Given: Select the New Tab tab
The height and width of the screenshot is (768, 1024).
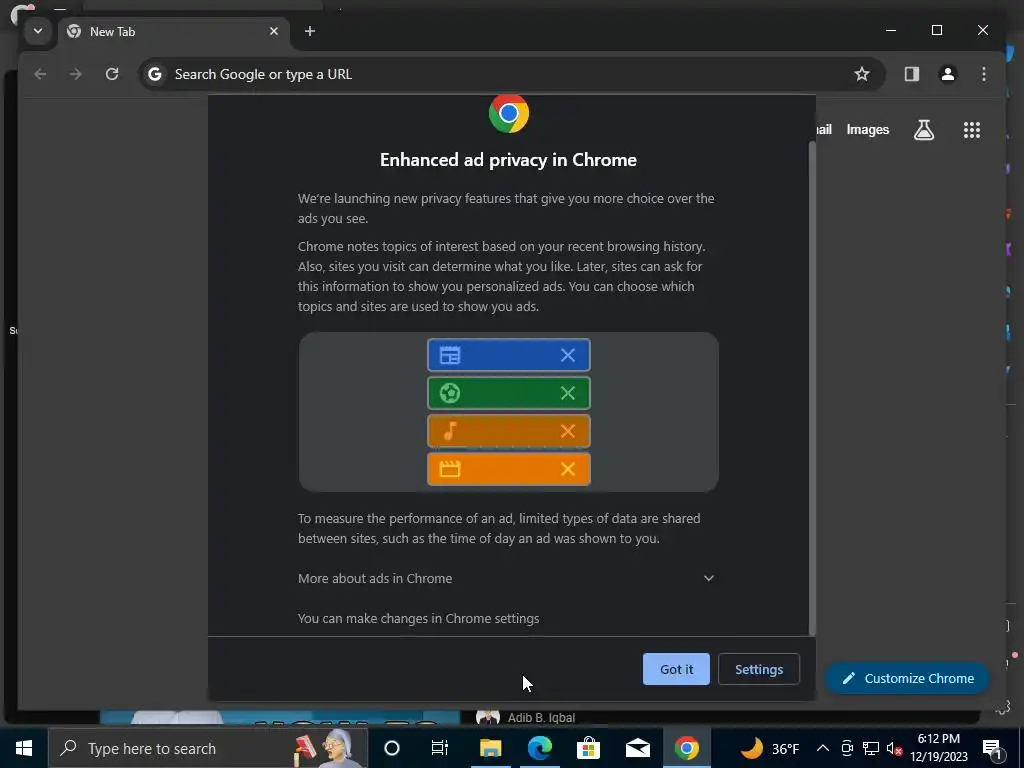Looking at the screenshot, I should tap(173, 31).
